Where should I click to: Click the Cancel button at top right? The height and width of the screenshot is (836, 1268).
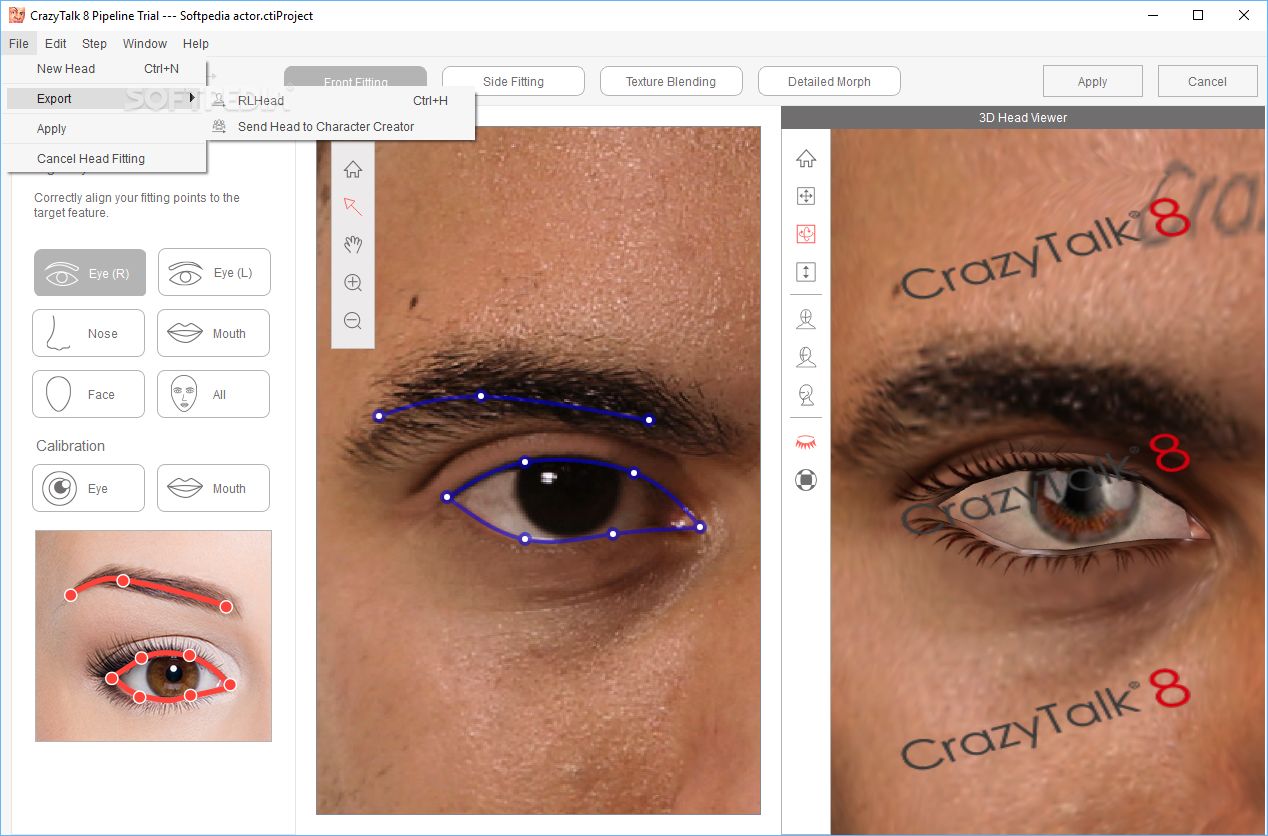(x=1207, y=81)
